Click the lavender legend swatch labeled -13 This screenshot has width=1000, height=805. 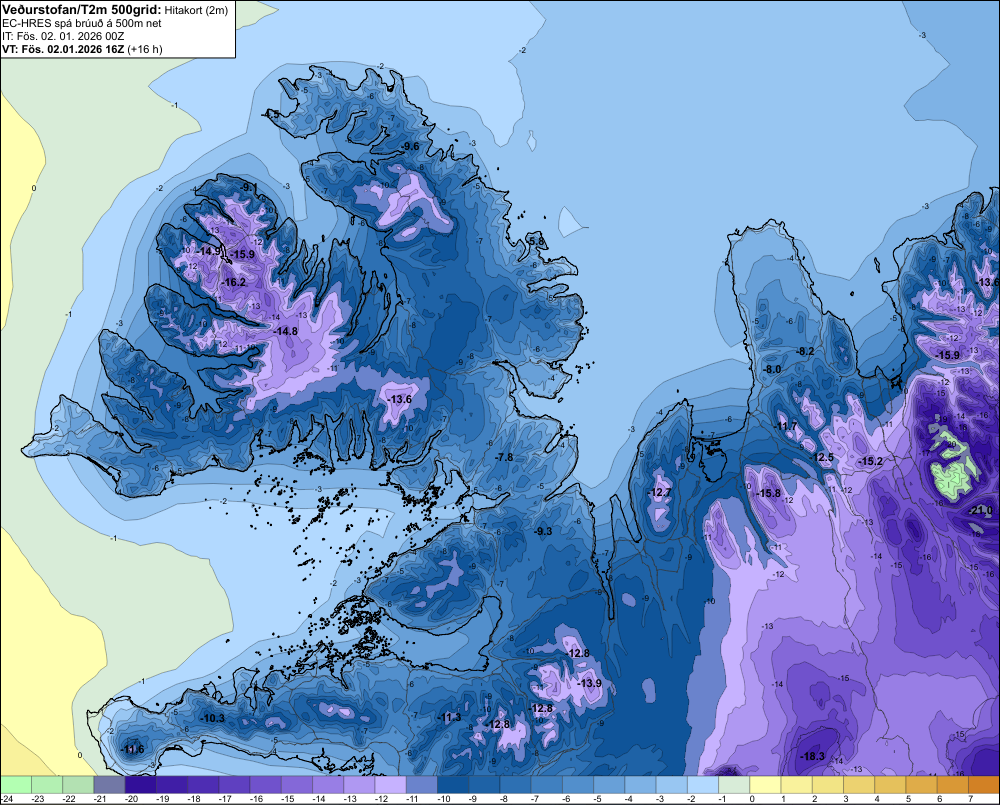pyautogui.click(x=359, y=784)
